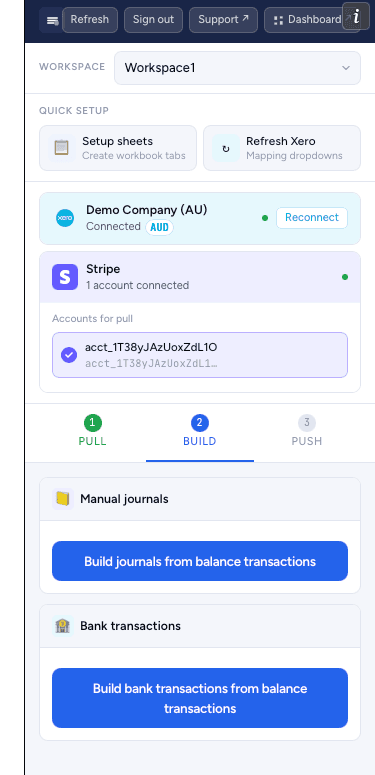Switch to the PUSH tab
The width and height of the screenshot is (375, 775).
pos(307,432)
